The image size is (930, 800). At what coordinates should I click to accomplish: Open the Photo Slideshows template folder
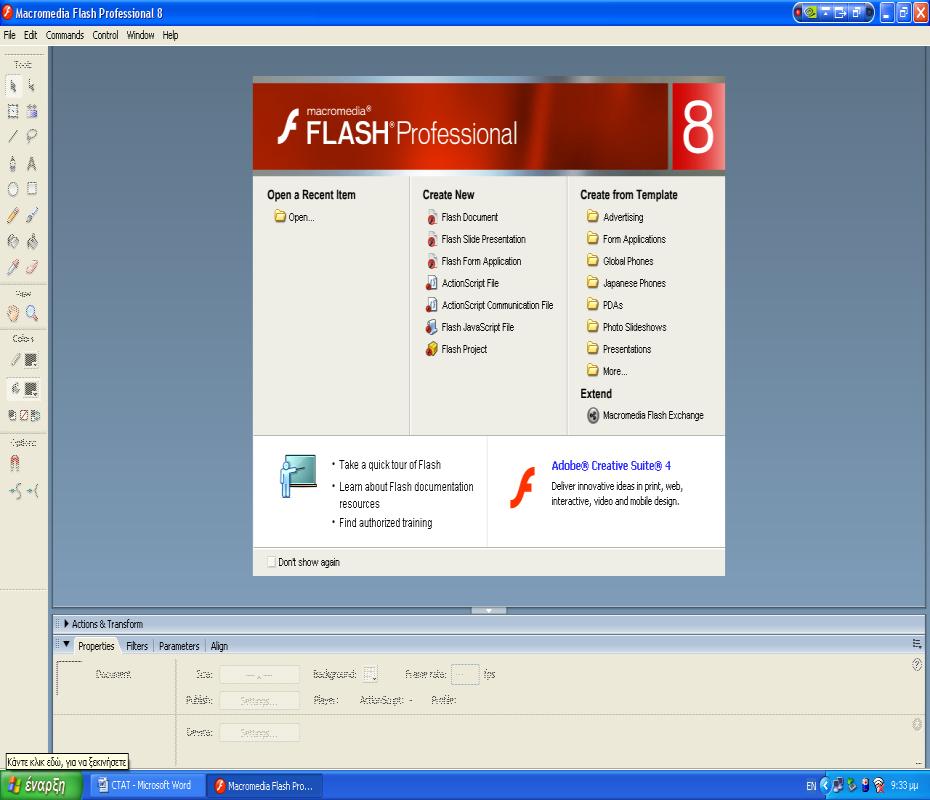(627, 327)
